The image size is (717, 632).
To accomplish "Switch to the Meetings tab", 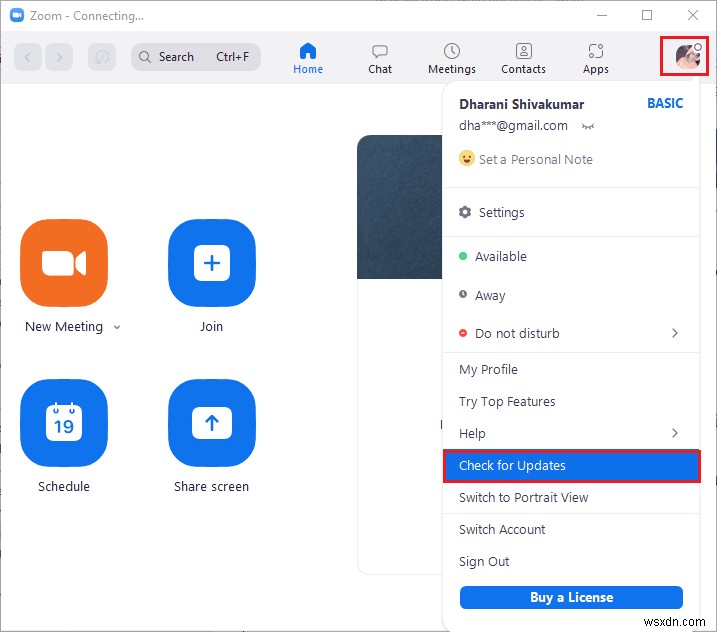I will 452,59.
